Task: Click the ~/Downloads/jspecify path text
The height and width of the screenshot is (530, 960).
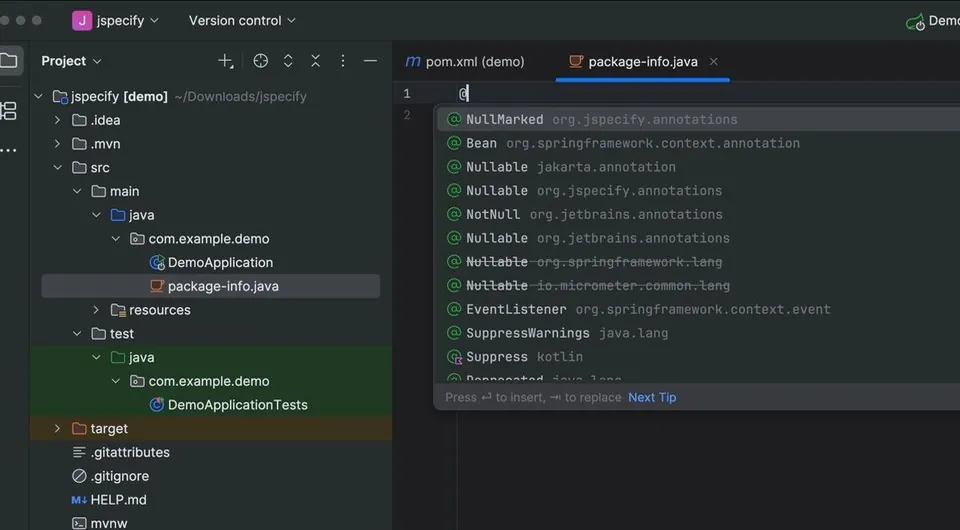Action: [x=241, y=97]
